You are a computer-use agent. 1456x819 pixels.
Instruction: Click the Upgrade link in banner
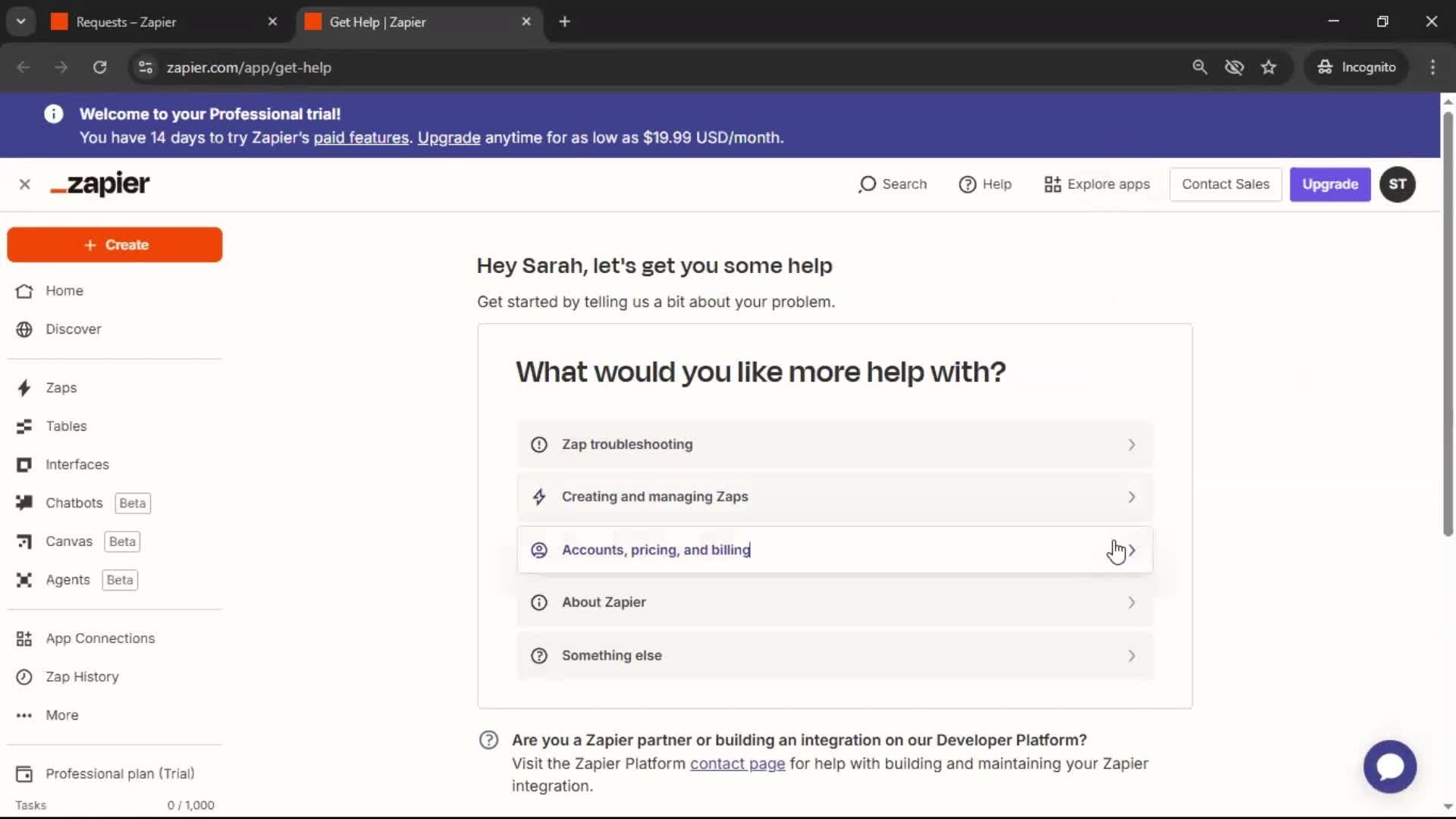[x=448, y=138]
